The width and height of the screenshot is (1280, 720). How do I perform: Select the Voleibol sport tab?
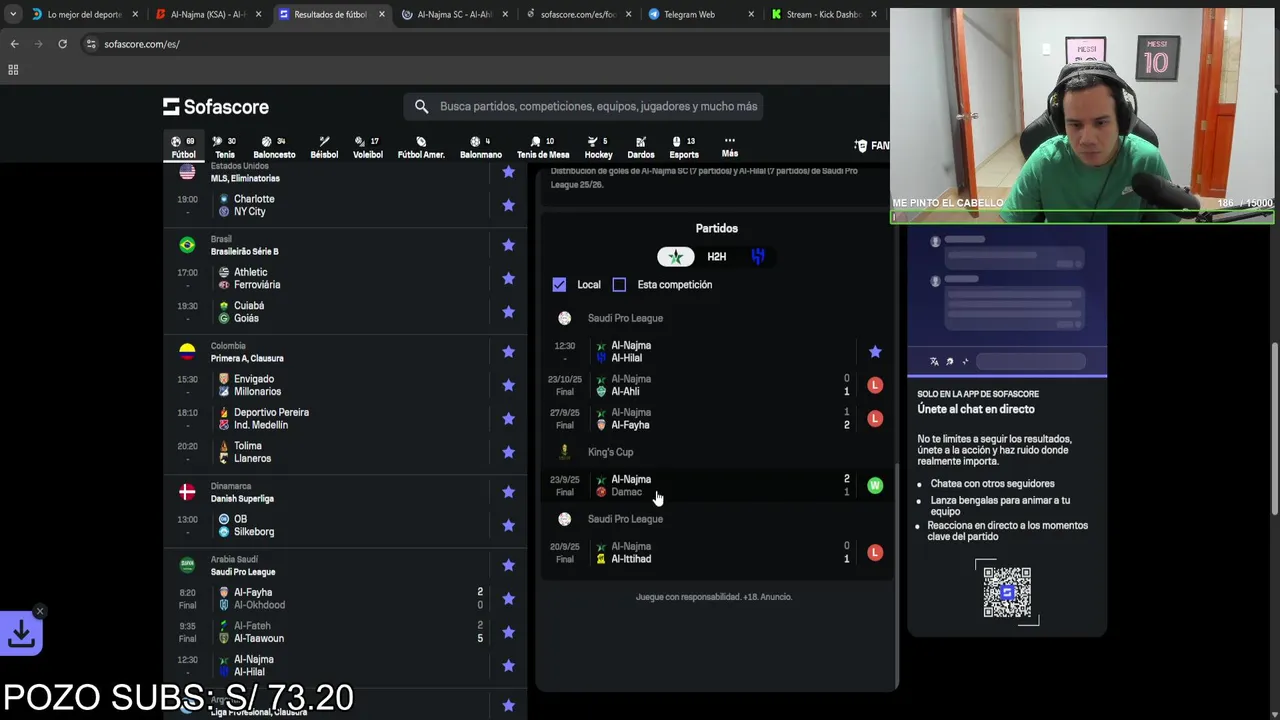click(368, 147)
